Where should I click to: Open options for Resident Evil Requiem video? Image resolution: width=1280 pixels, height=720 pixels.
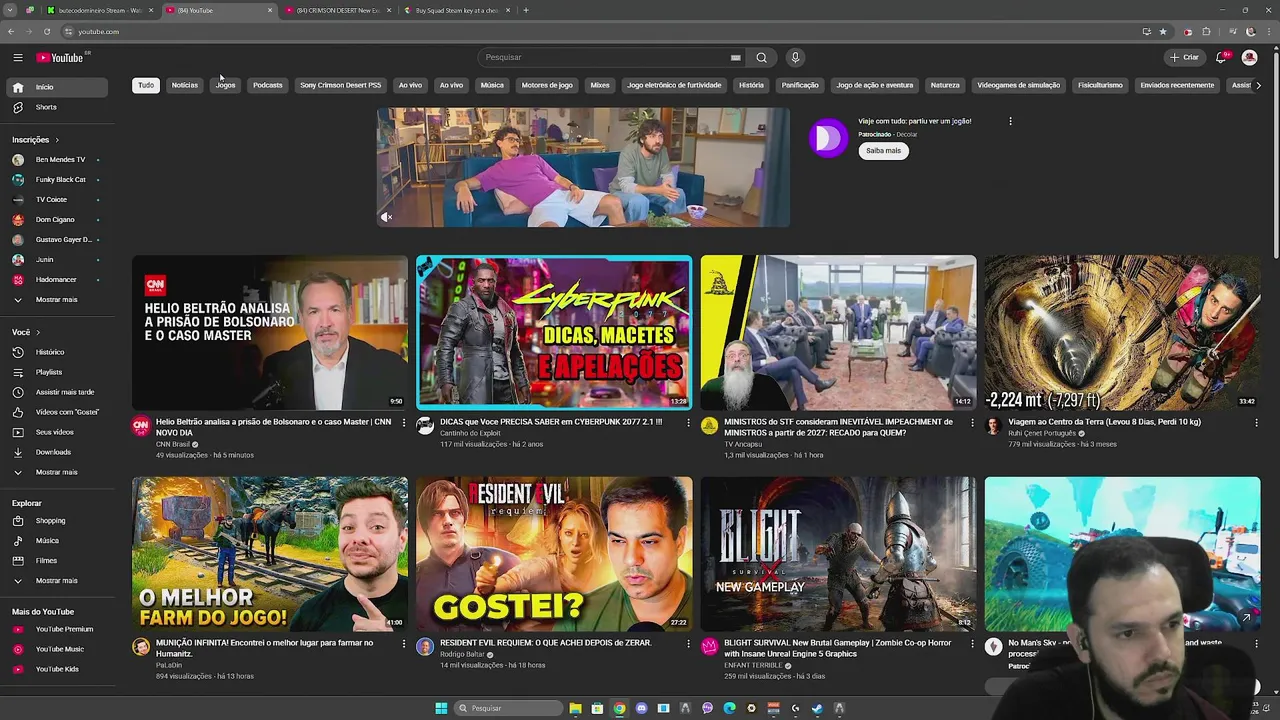pos(688,644)
